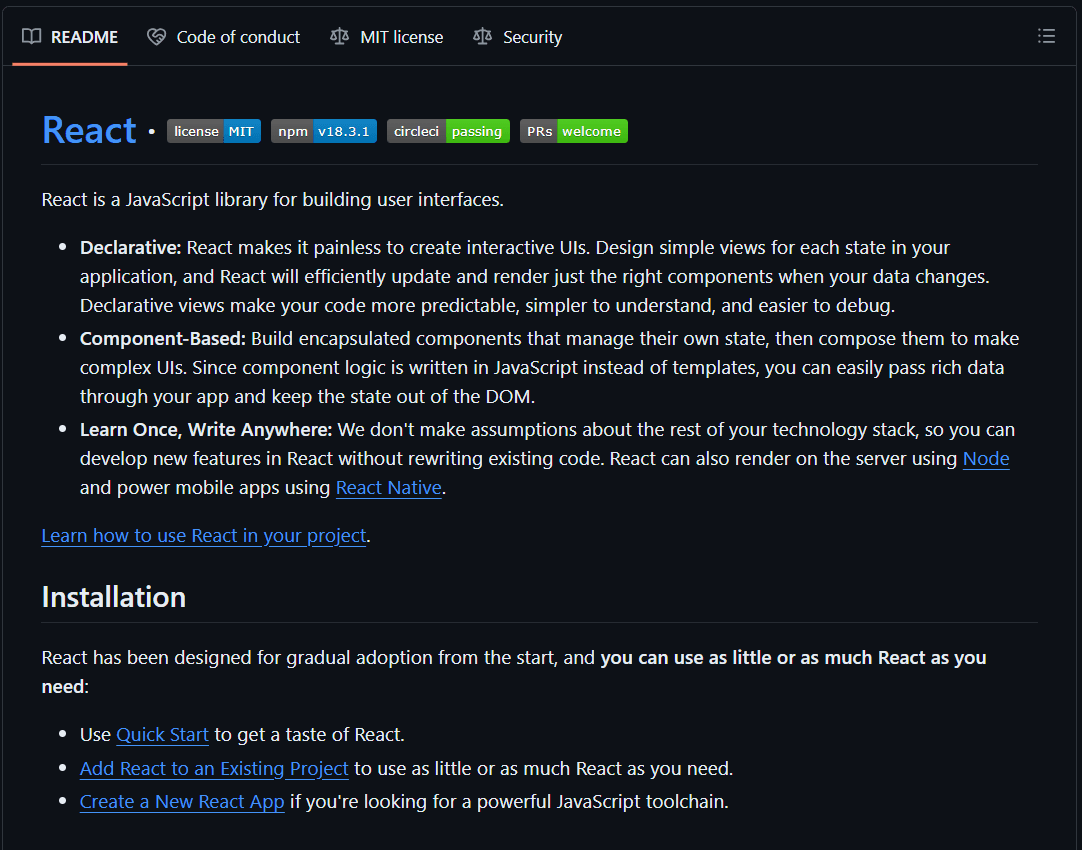1082x850 pixels.
Task: Click the PRs welcome badge
Action: click(x=574, y=131)
